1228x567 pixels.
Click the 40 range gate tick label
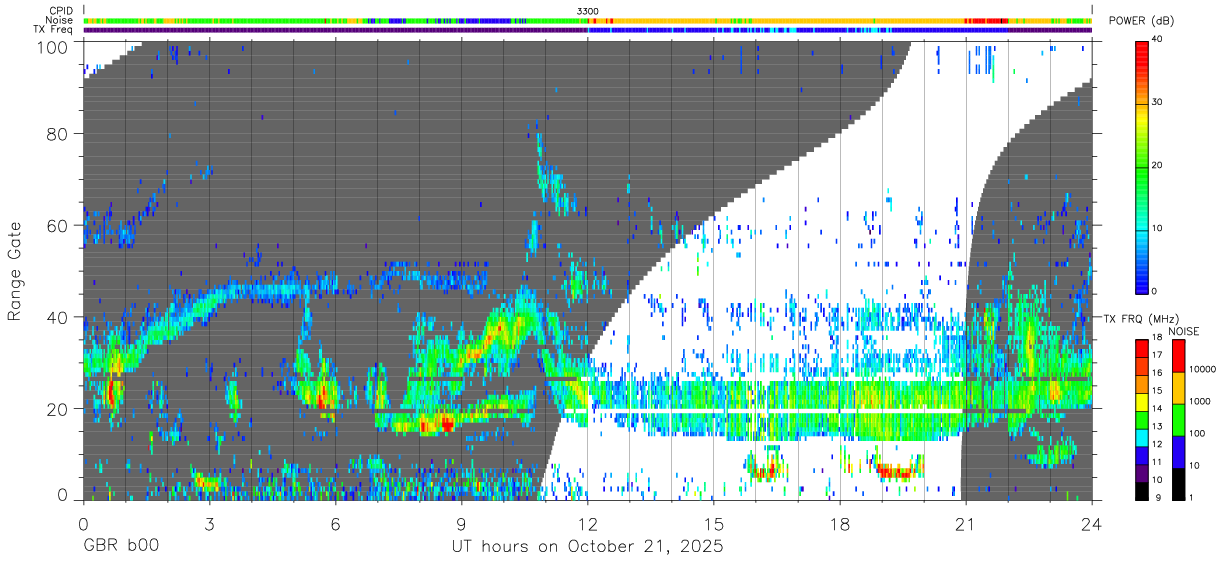pyautogui.click(x=57, y=317)
